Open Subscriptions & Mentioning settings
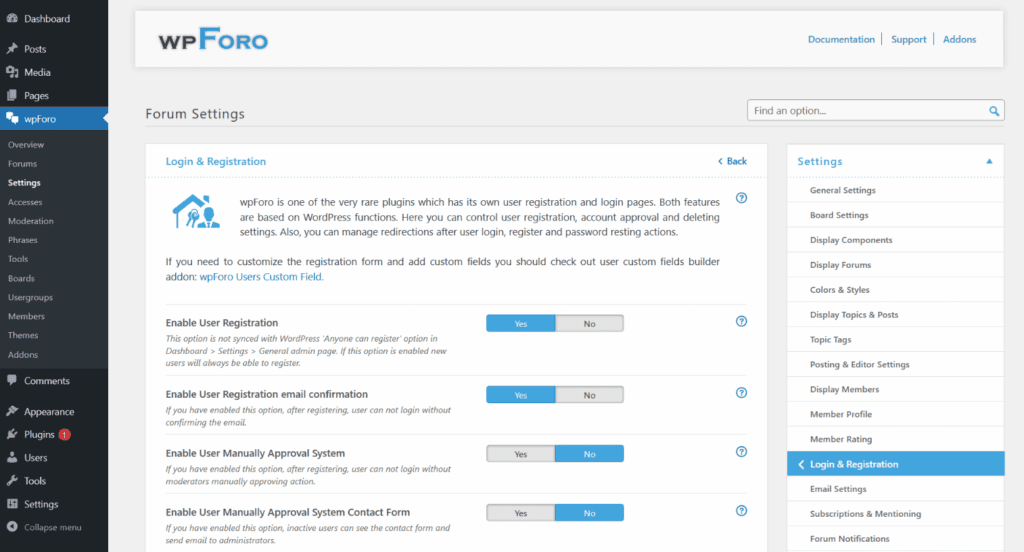The width and height of the screenshot is (1024, 552). coord(865,513)
